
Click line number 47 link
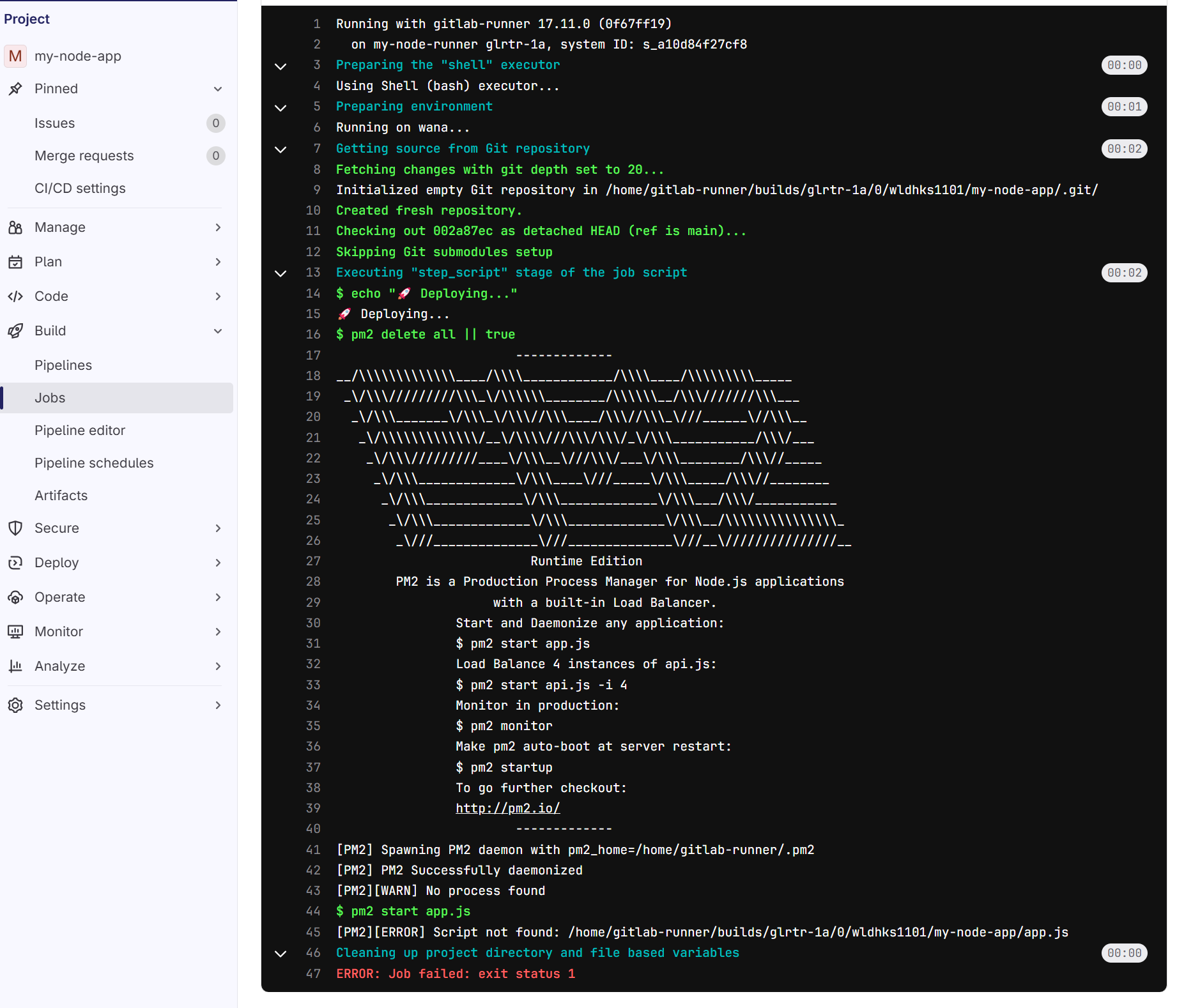tap(313, 974)
